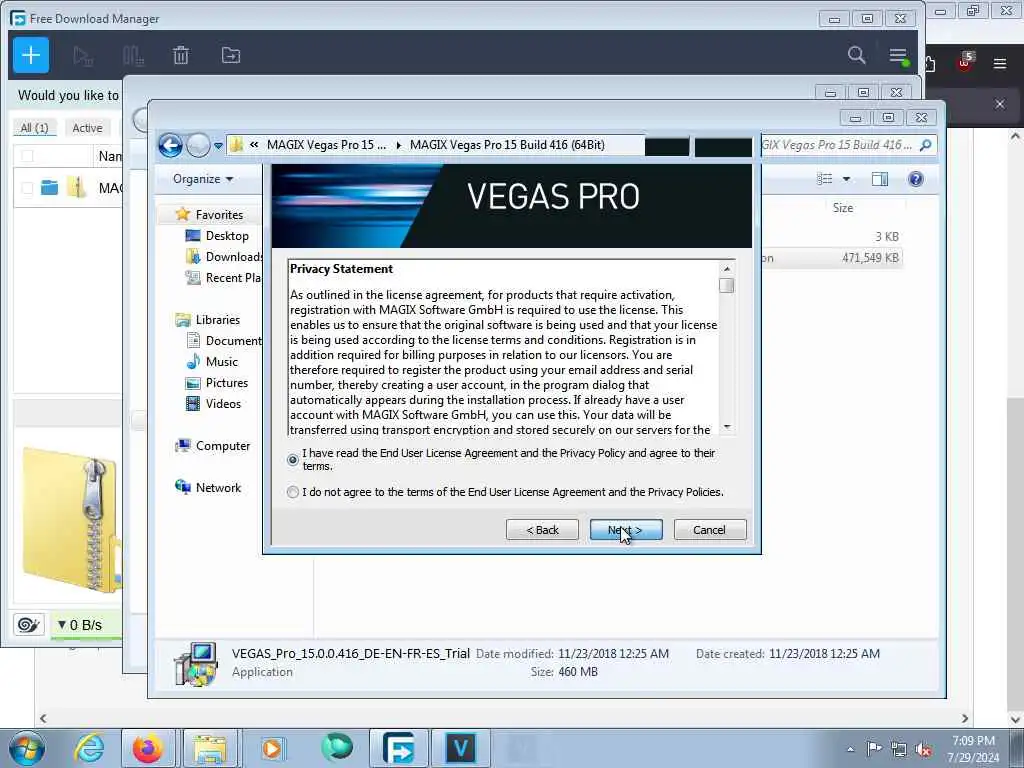Select the agree to license radio button
Screen dimensions: 1024x768
point(293,460)
